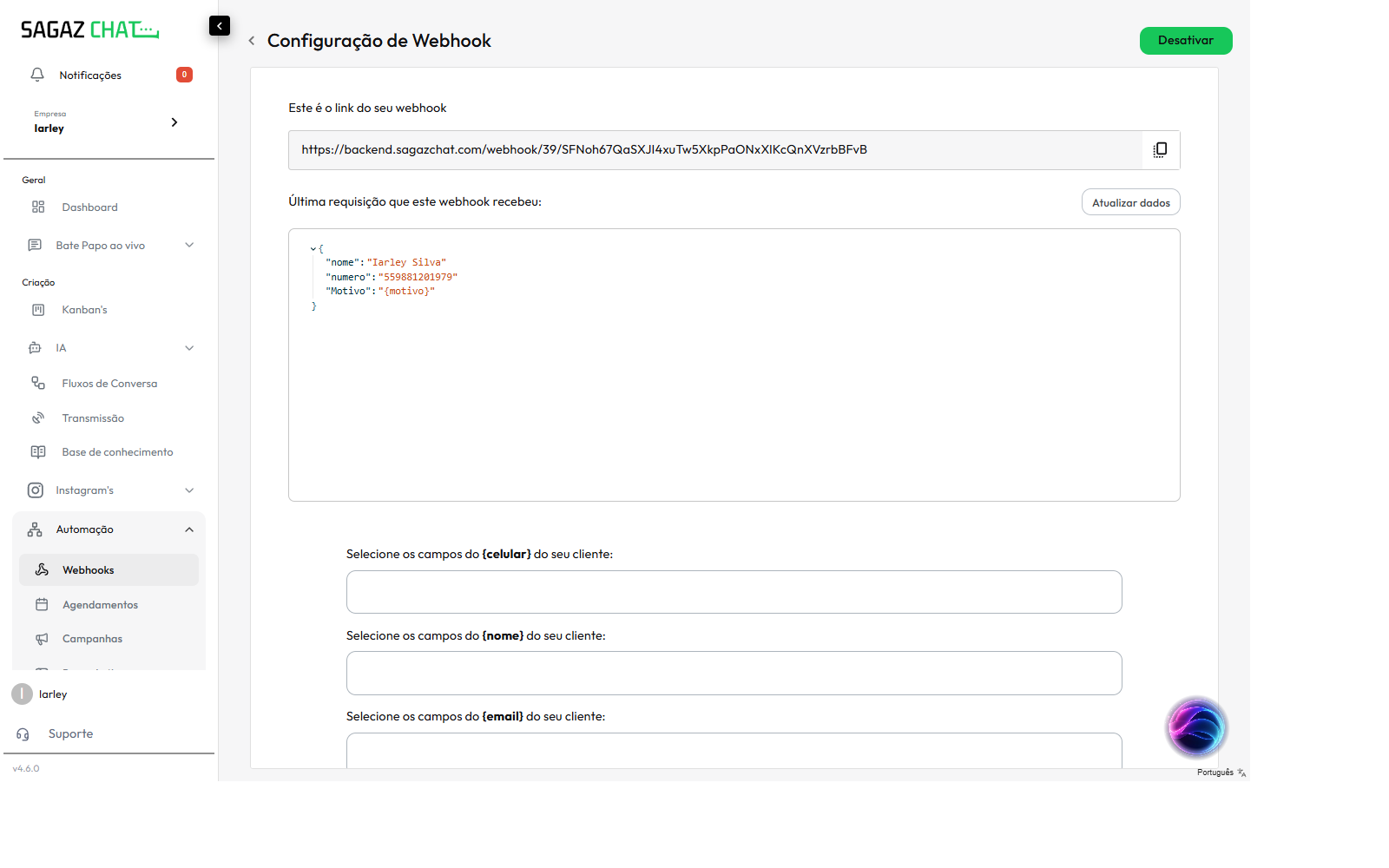The image size is (1389, 868).
Task: Click the Base de conhecimento book icon
Action: (x=38, y=451)
